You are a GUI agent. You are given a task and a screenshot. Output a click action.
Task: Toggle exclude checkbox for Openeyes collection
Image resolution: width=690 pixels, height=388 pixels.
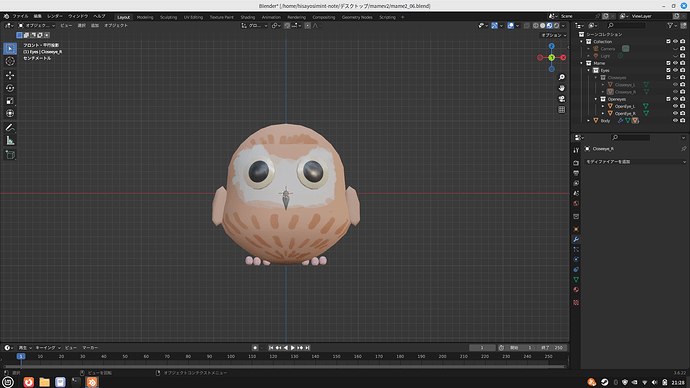click(x=668, y=99)
